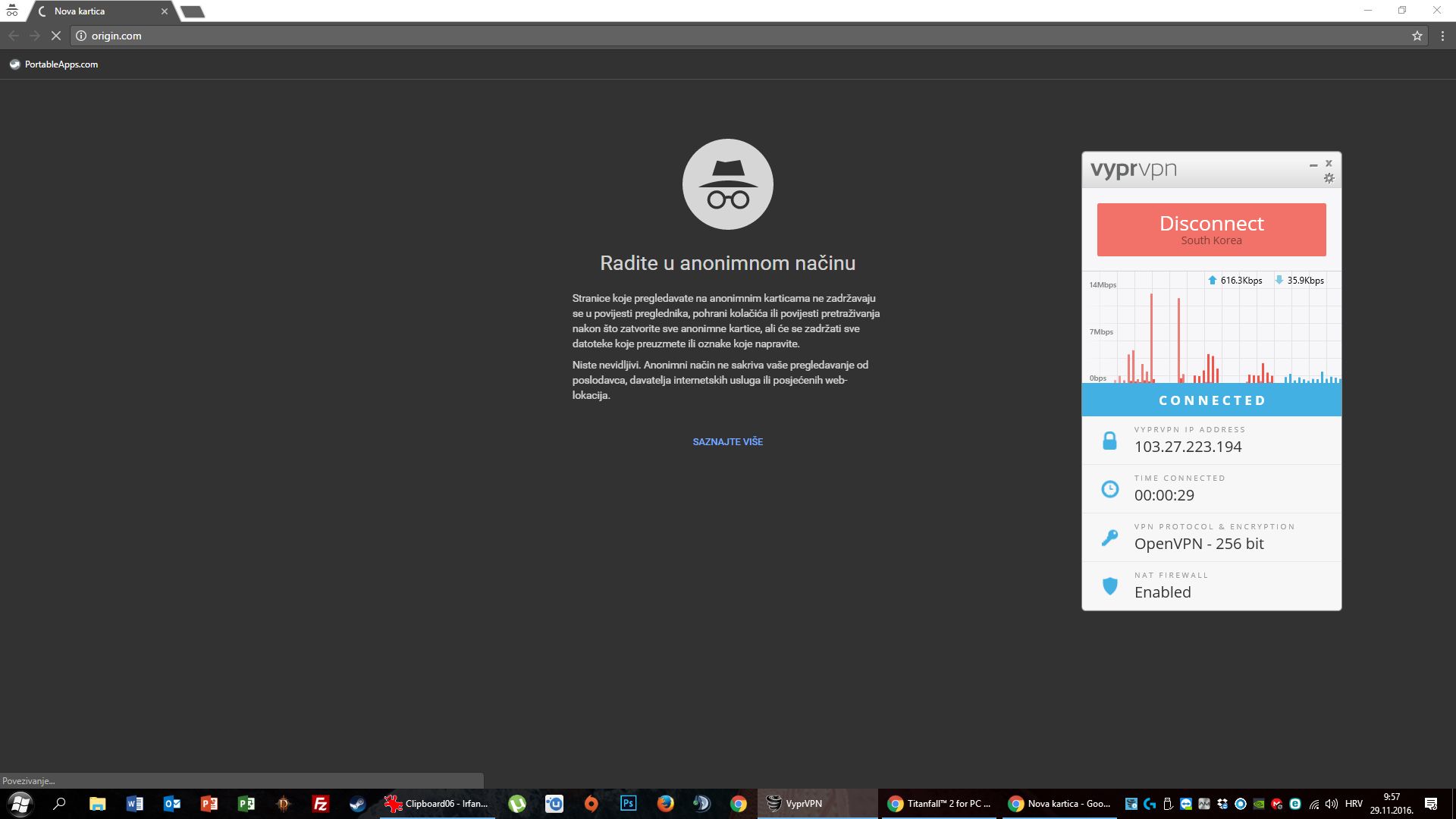Open File Explorer from taskbar

point(97,804)
